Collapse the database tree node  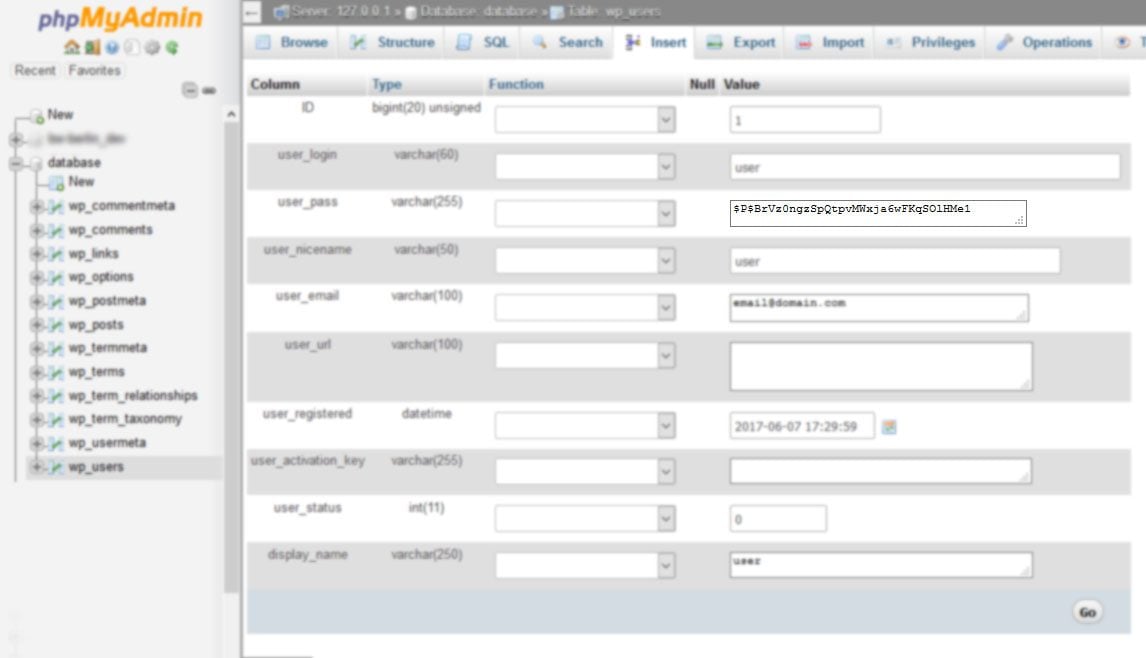(16, 162)
